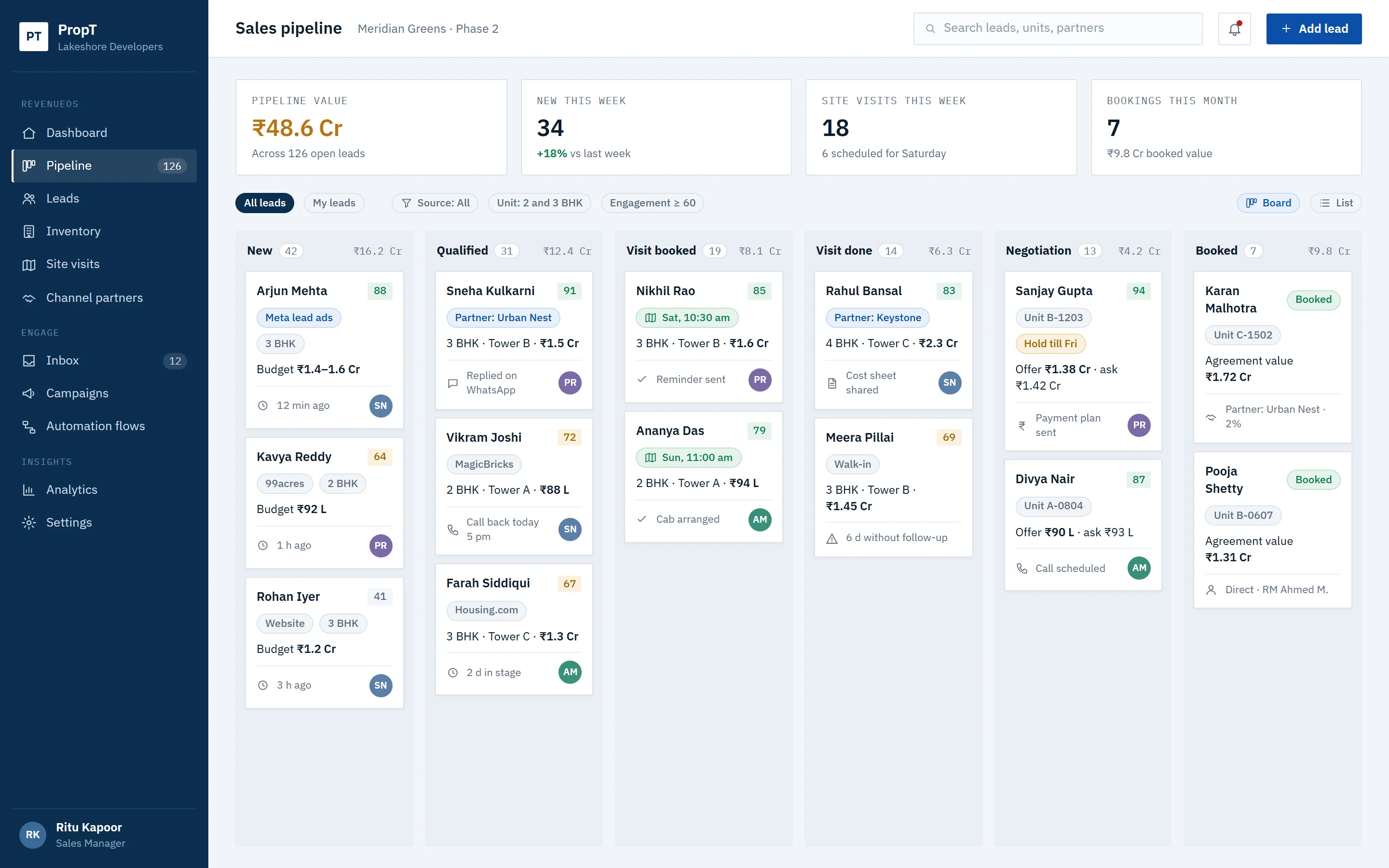Viewport: 1389px width, 868px height.
Task: Click the Inbox tray icon
Action: [29, 361]
